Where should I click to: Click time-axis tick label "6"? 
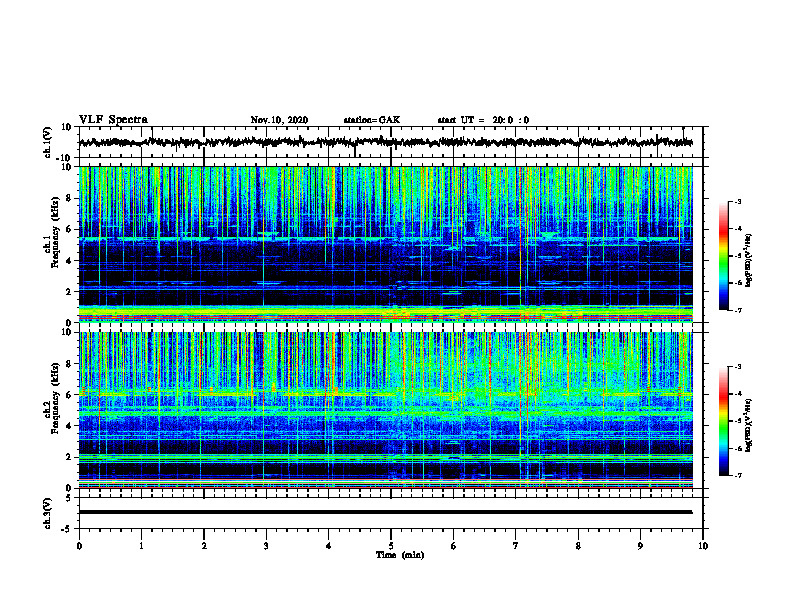coord(454,546)
